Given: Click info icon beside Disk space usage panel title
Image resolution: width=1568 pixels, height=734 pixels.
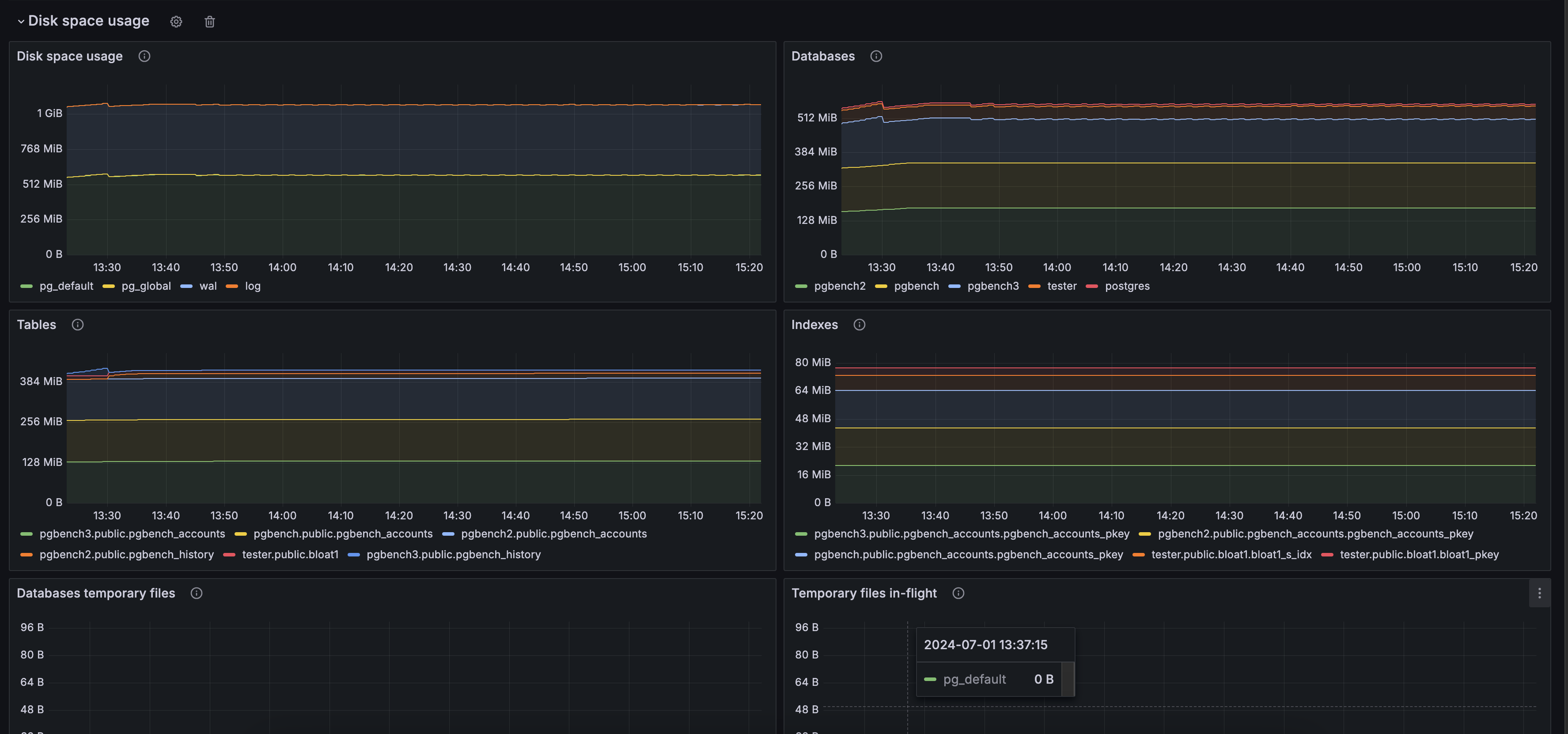Looking at the screenshot, I should pyautogui.click(x=144, y=56).
